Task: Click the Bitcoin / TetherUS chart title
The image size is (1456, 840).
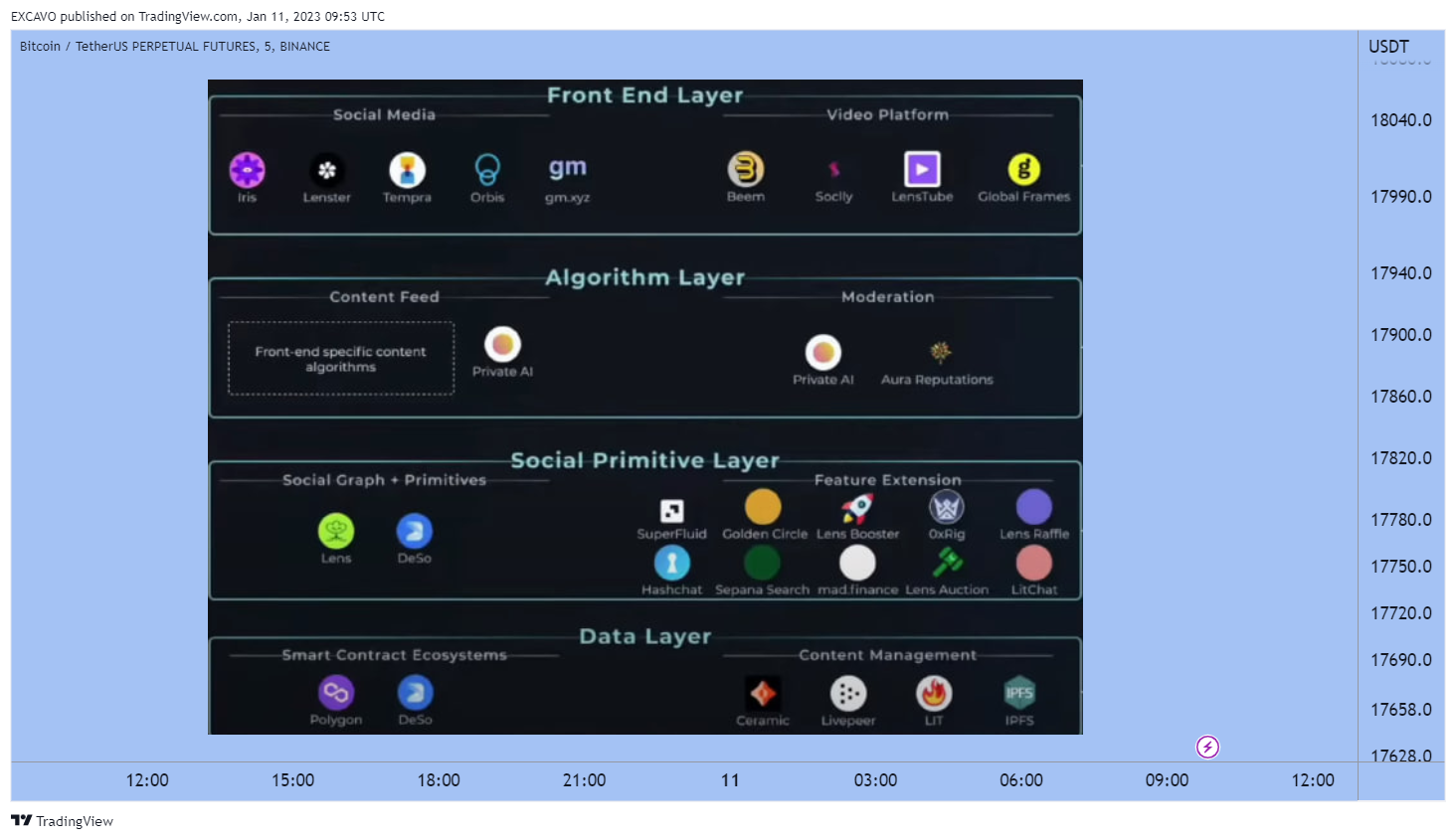Action: coord(175,46)
